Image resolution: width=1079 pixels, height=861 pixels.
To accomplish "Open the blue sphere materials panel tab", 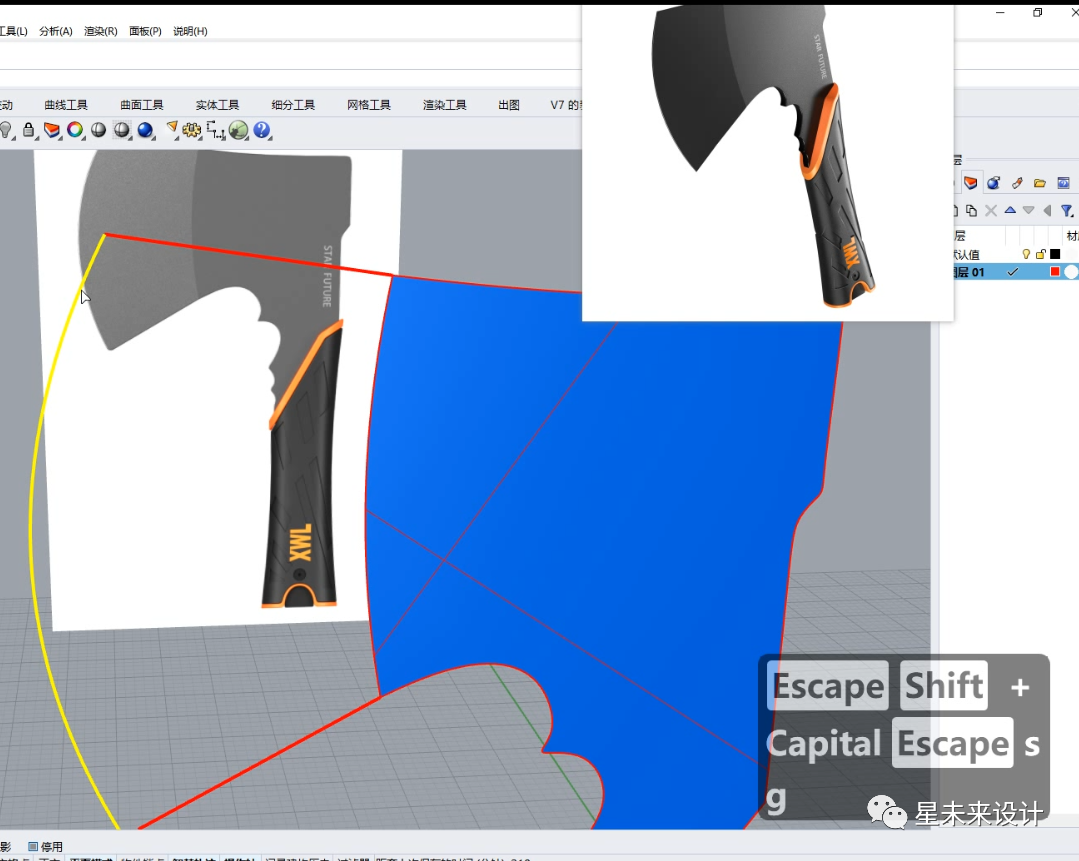I will [993, 183].
